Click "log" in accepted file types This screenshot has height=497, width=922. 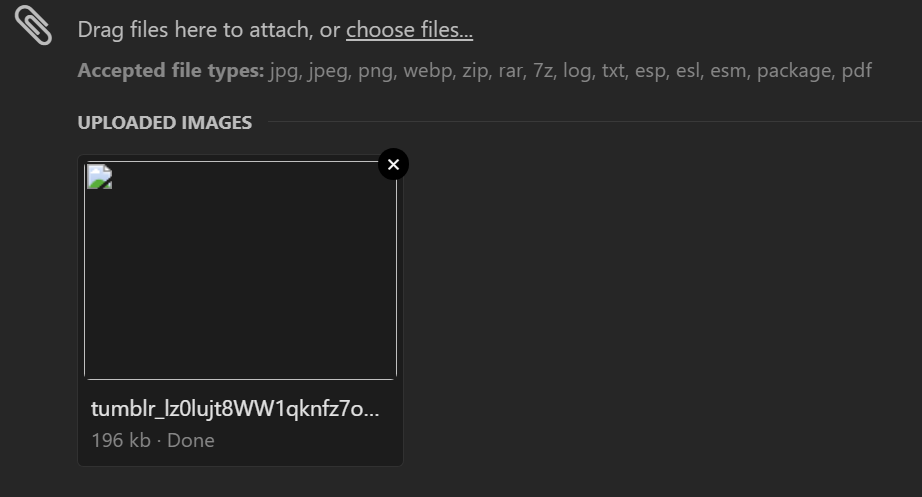click(x=577, y=71)
